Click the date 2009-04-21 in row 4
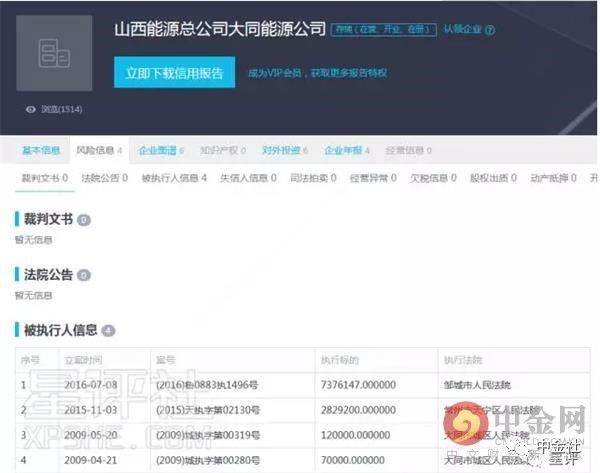 click(x=91, y=460)
